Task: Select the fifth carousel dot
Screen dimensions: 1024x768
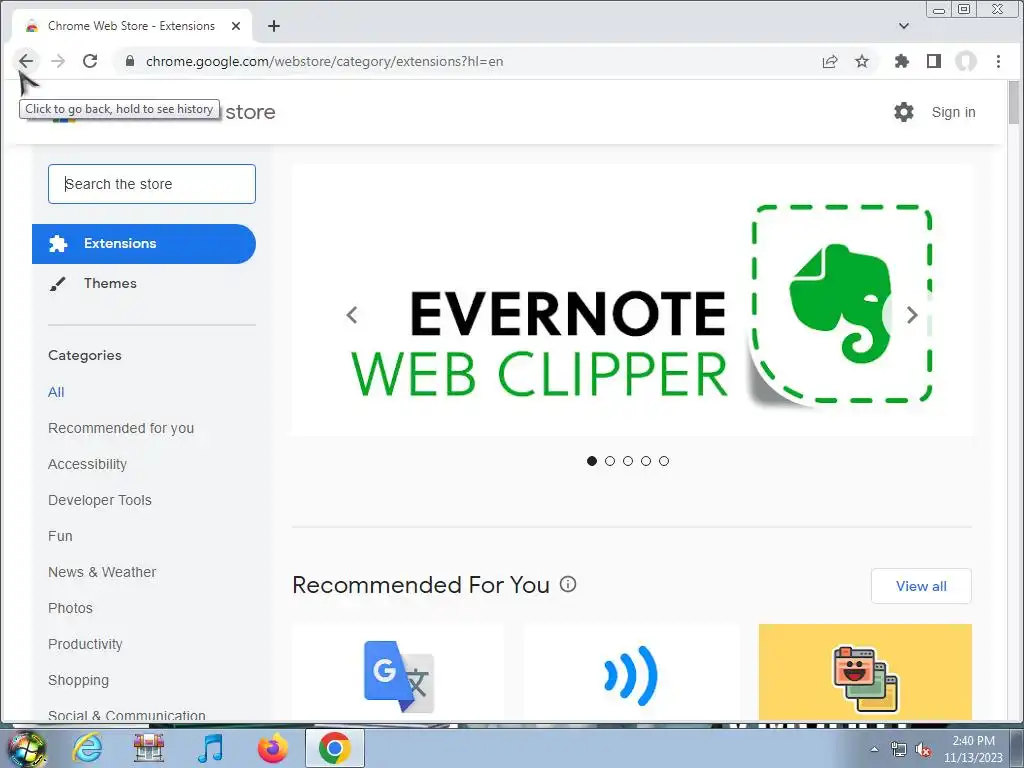Action: tap(664, 461)
